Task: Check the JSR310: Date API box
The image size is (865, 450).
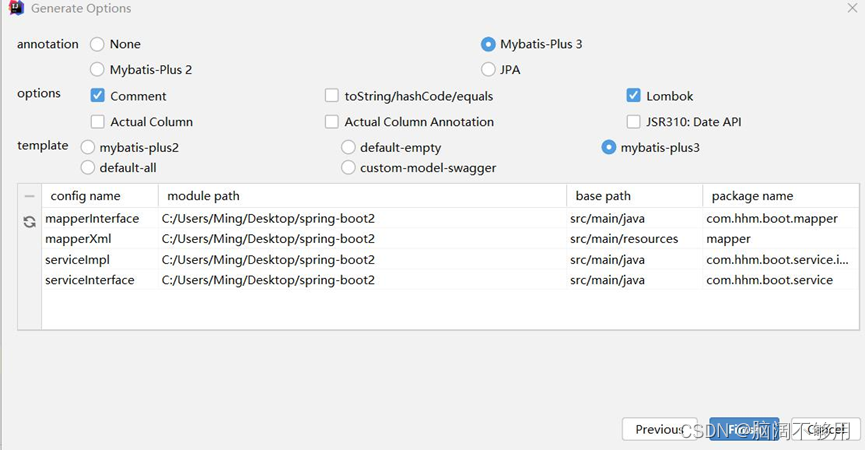Action: click(633, 122)
